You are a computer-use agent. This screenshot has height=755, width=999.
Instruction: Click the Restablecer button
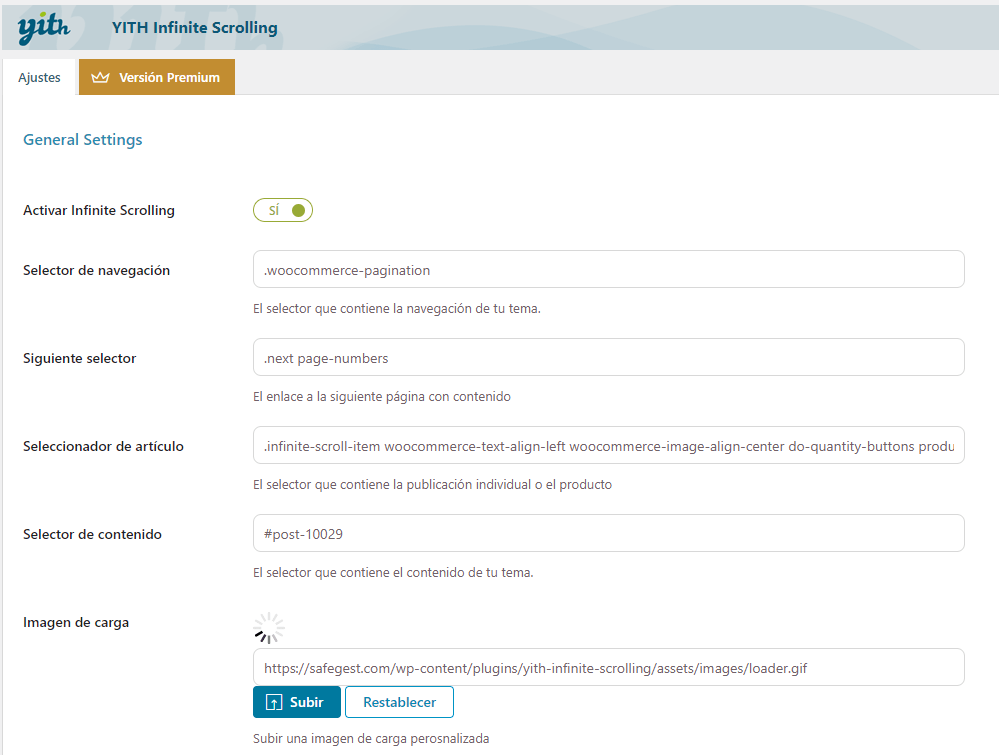(399, 702)
